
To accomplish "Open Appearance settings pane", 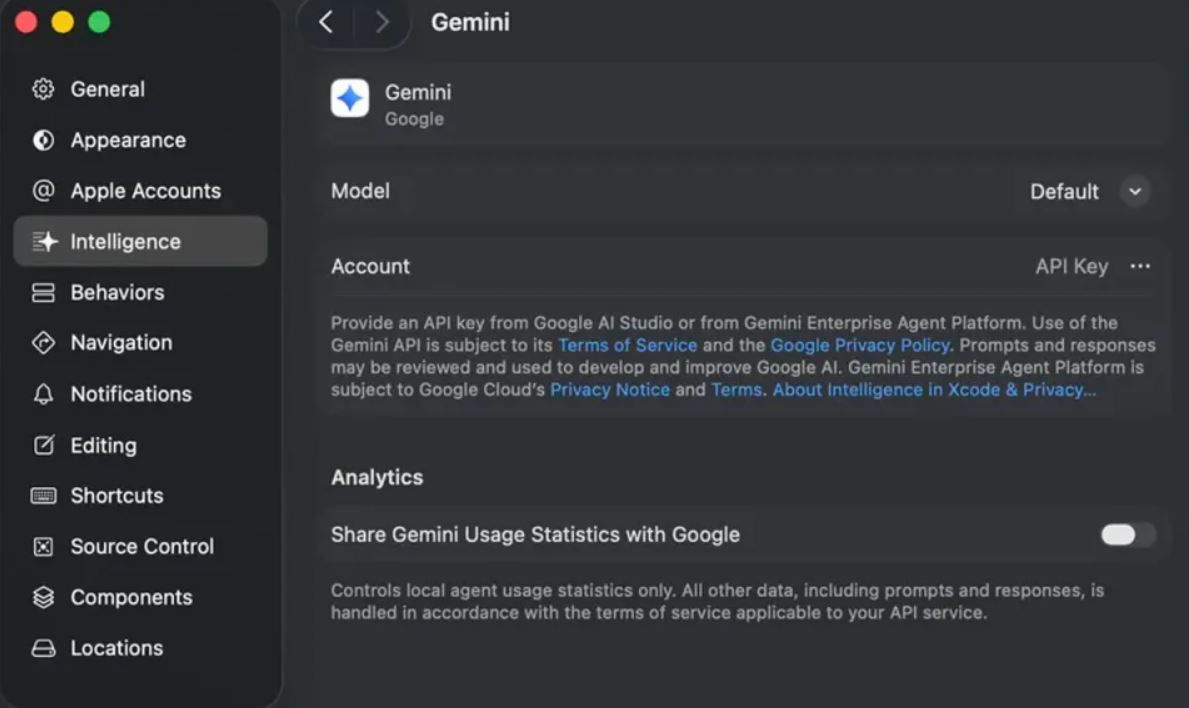I will 140,140.
